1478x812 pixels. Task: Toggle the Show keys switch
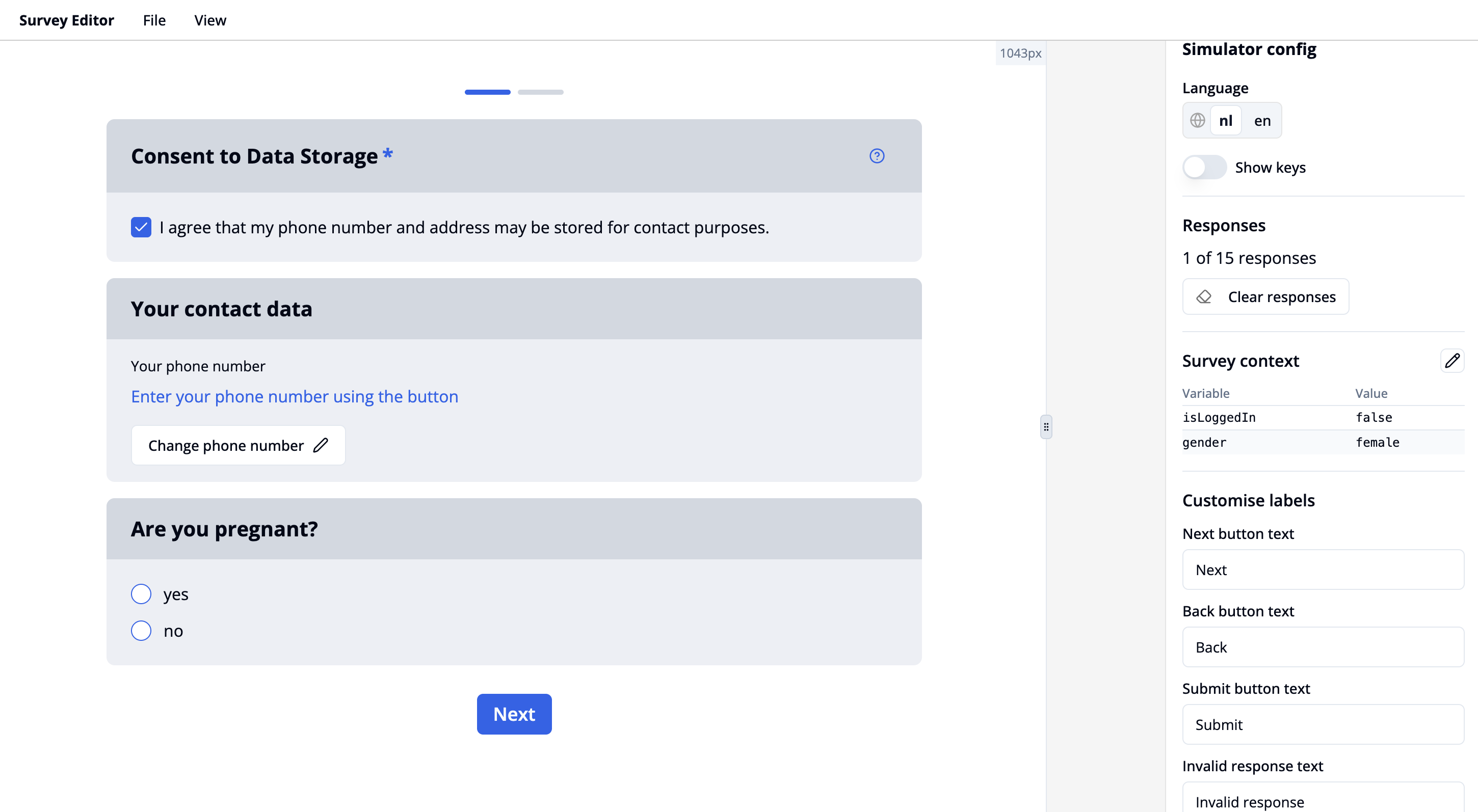1204,168
